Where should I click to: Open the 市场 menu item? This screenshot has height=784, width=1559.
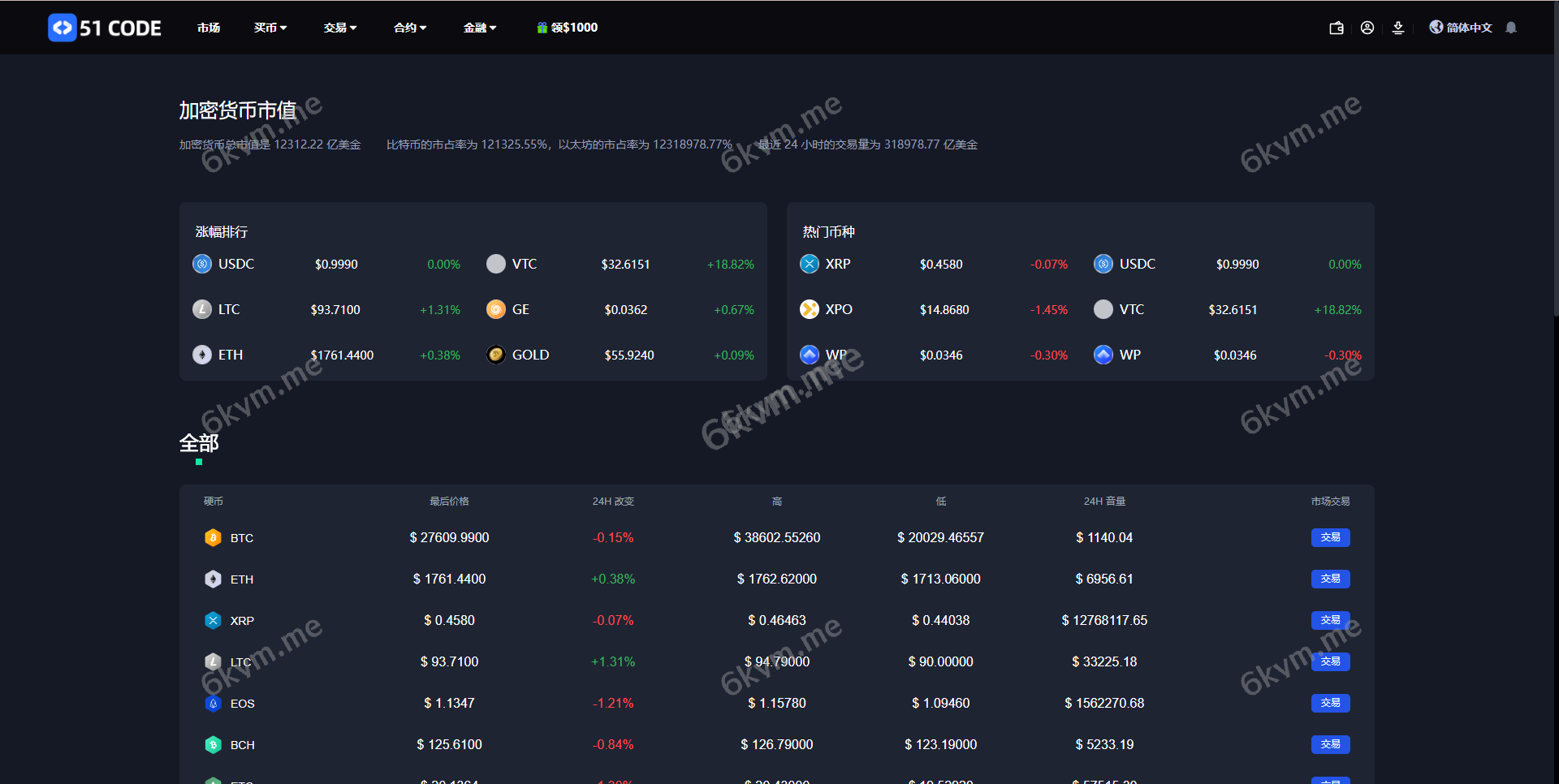[208, 27]
